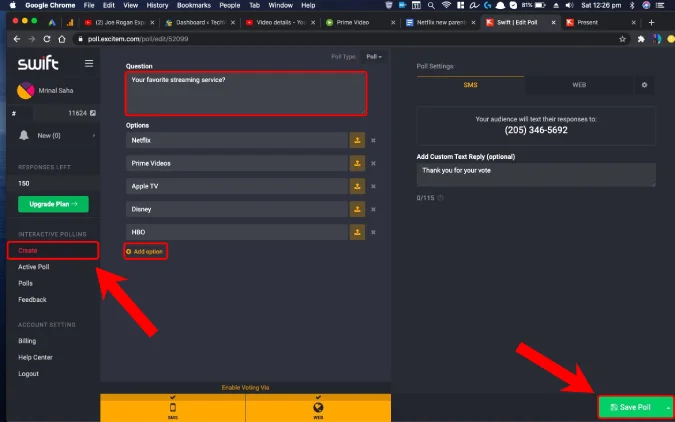
Task: Remove the Netflix option
Action: click(x=373, y=140)
